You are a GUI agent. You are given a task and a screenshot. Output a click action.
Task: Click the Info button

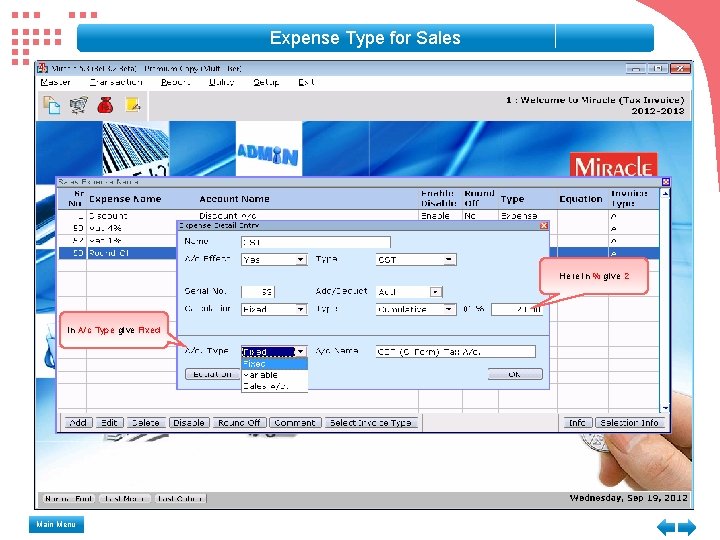click(x=577, y=422)
